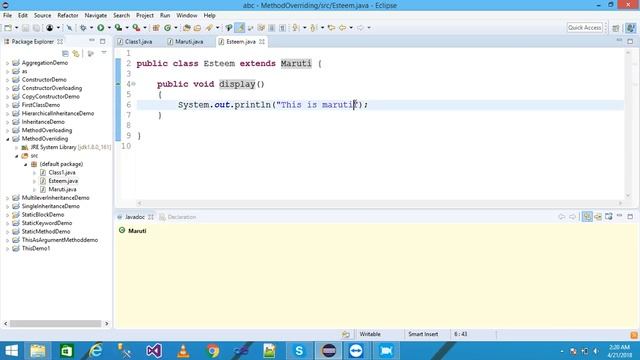Click the Open Task toolbar icon
The height and width of the screenshot is (360, 640).
[x=198, y=28]
